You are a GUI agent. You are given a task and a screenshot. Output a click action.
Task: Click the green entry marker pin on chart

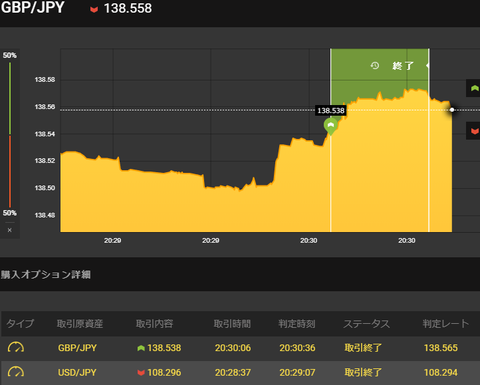(331, 127)
